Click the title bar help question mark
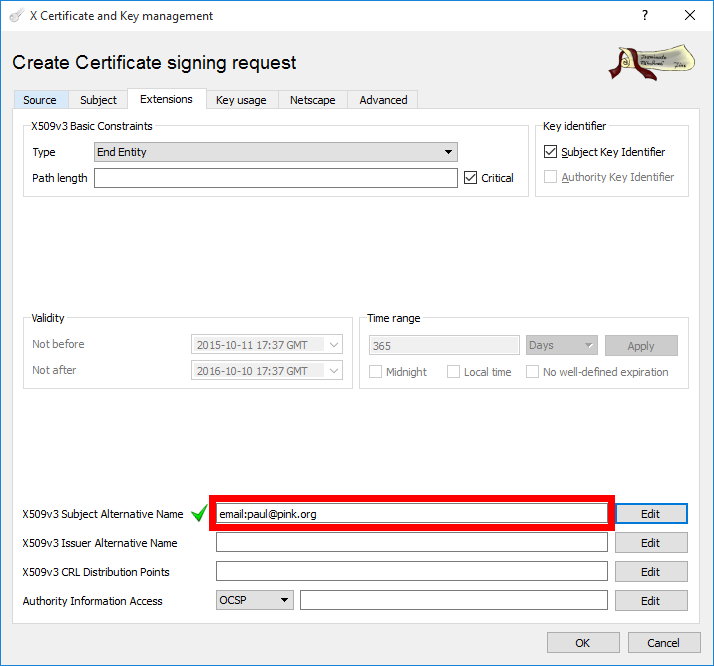Screen dimensions: 714x666 click(644, 16)
